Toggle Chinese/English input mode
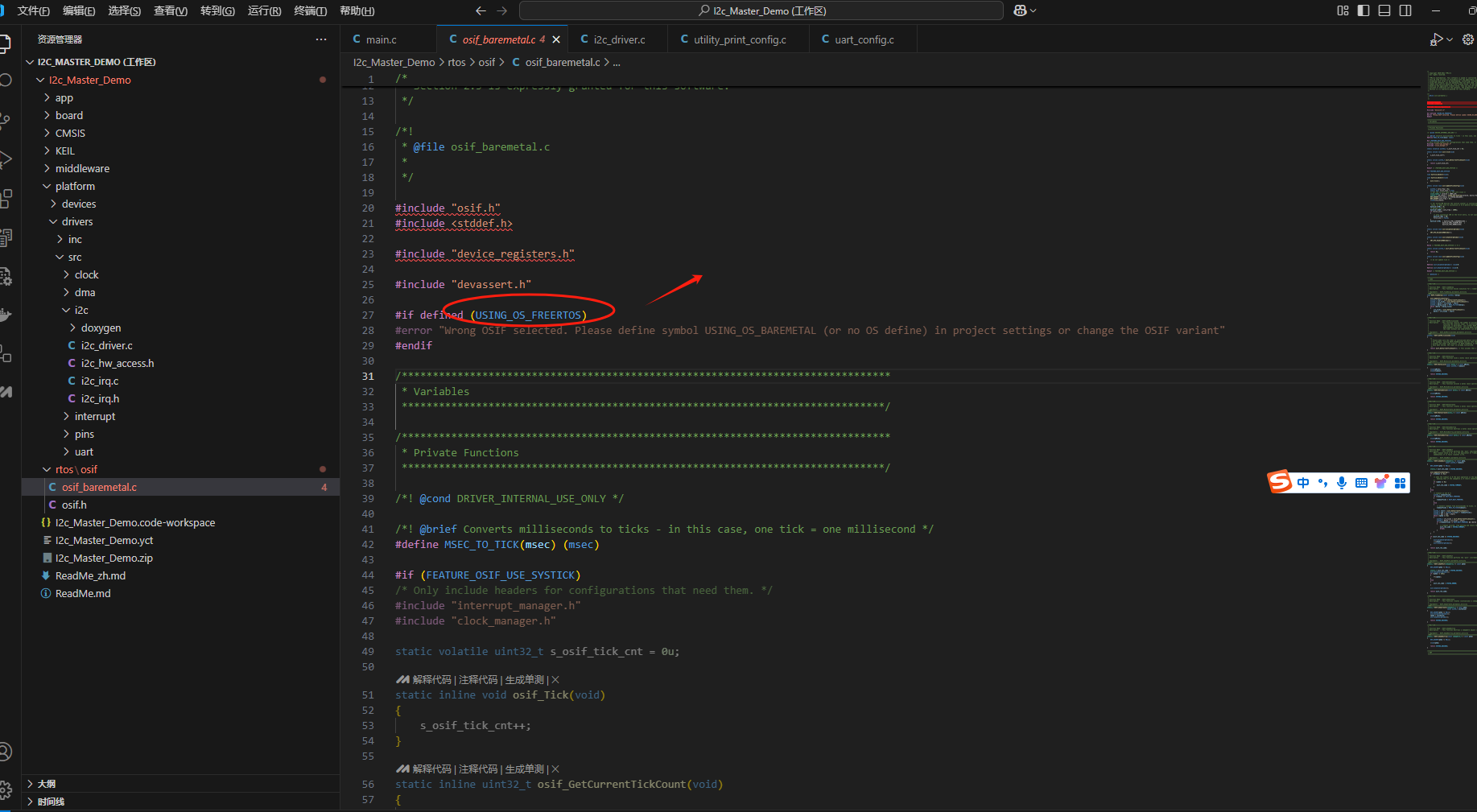The width and height of the screenshot is (1477, 812). point(1303,483)
